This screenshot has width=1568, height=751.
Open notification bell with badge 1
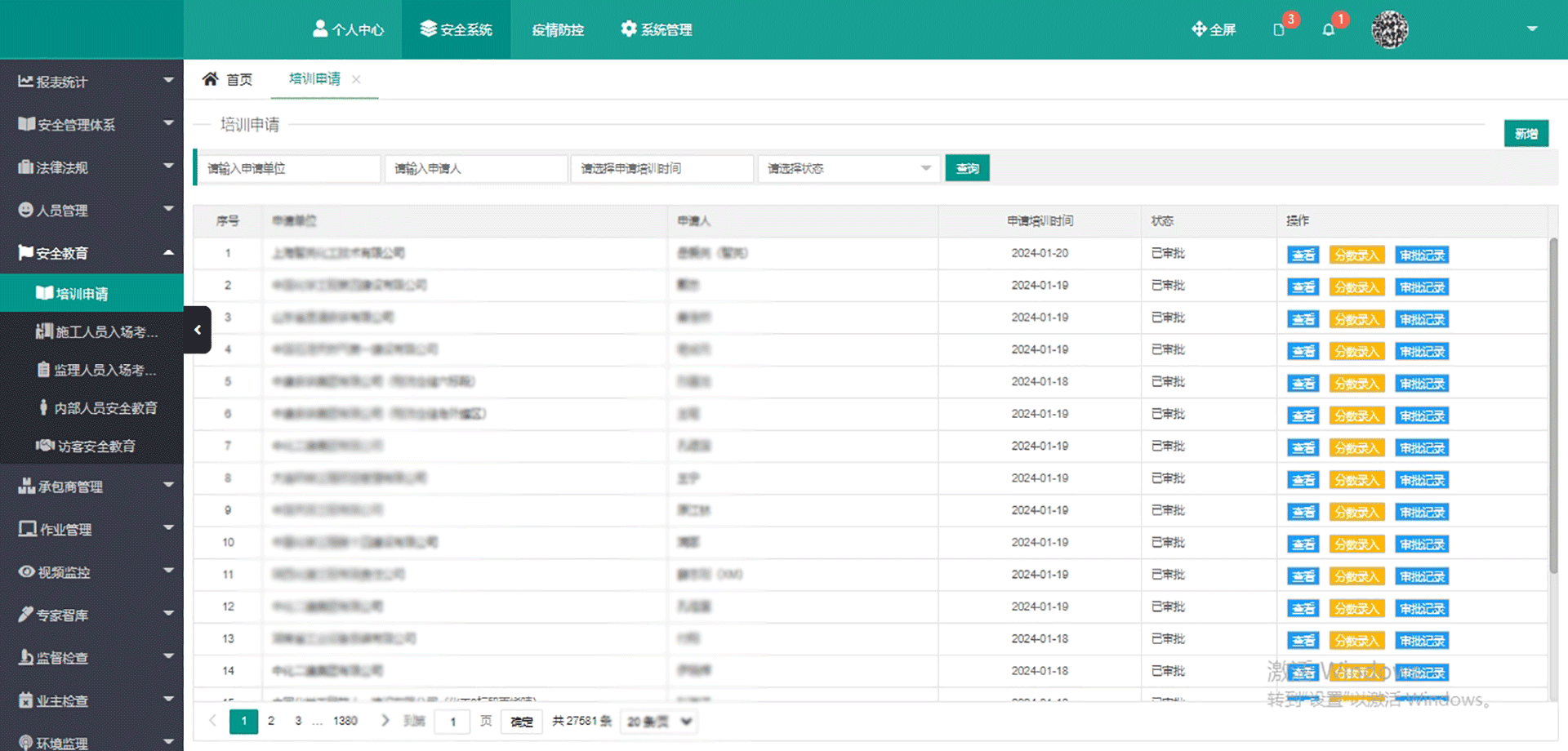[x=1329, y=29]
